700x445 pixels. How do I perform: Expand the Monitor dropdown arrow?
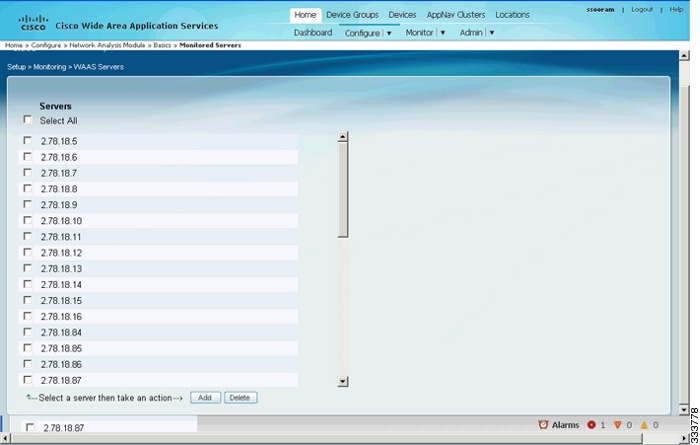pyautogui.click(x=443, y=33)
